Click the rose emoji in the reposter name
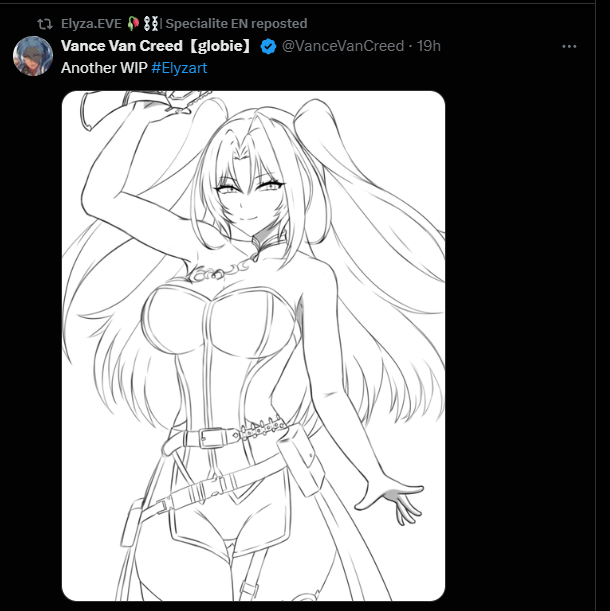The width and height of the screenshot is (610, 611). (136, 23)
